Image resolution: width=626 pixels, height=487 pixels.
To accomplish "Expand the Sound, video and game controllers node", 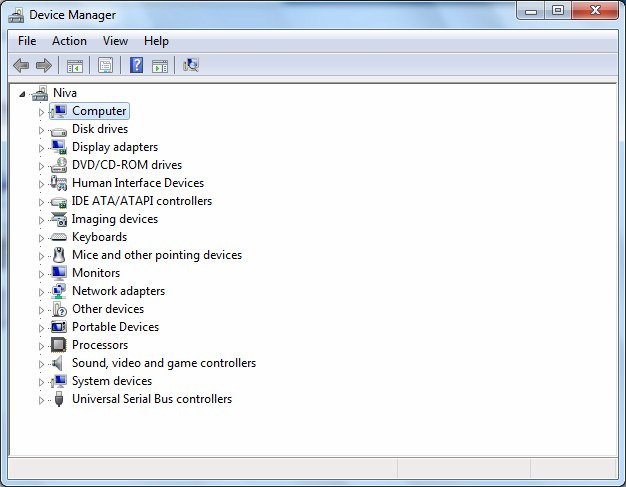I will [x=41, y=364].
